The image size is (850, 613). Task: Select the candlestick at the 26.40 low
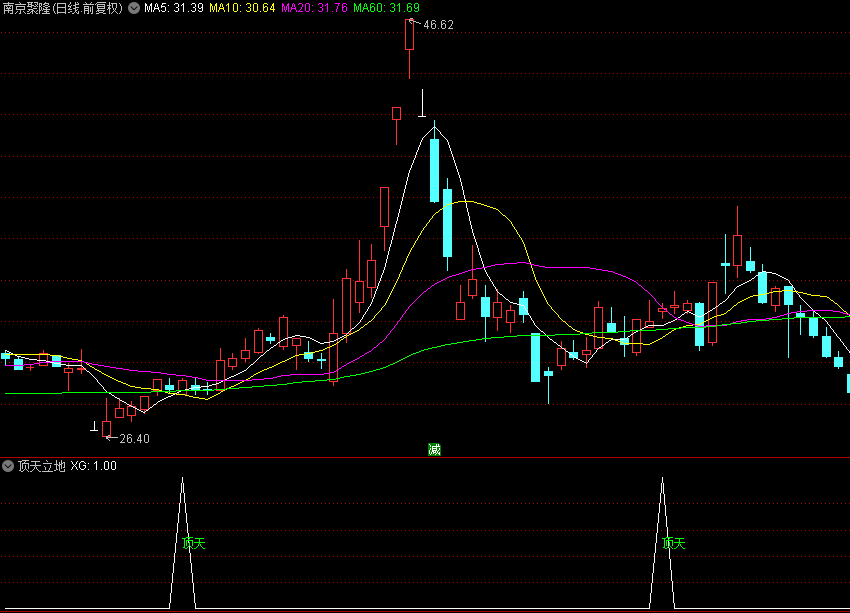tap(106, 418)
